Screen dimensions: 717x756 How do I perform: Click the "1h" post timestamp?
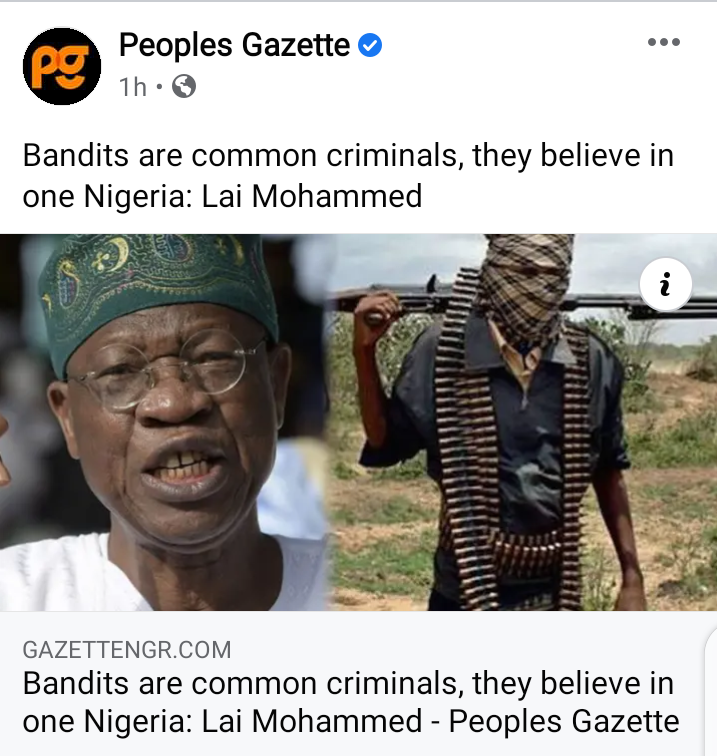133,87
